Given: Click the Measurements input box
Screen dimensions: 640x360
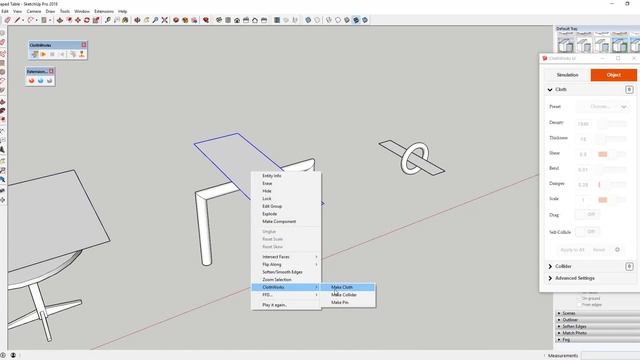Looking at the screenshot, I should click(611, 356).
